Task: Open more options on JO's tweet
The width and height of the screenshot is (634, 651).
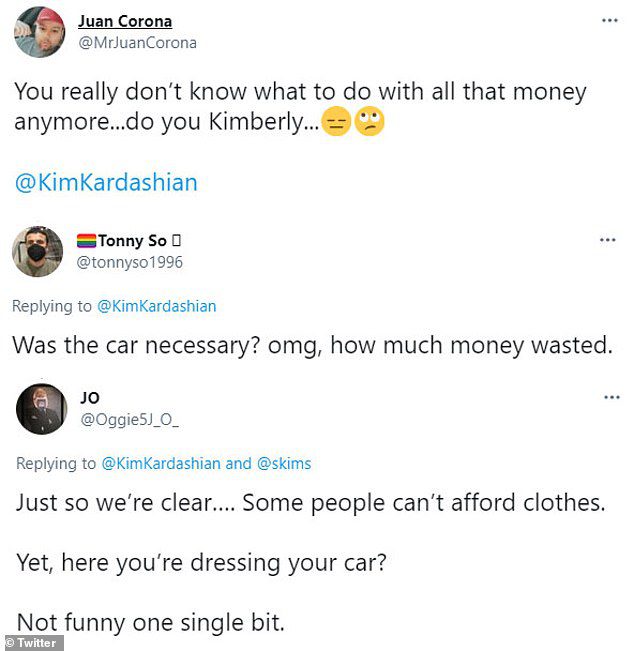Action: pyautogui.click(x=612, y=397)
